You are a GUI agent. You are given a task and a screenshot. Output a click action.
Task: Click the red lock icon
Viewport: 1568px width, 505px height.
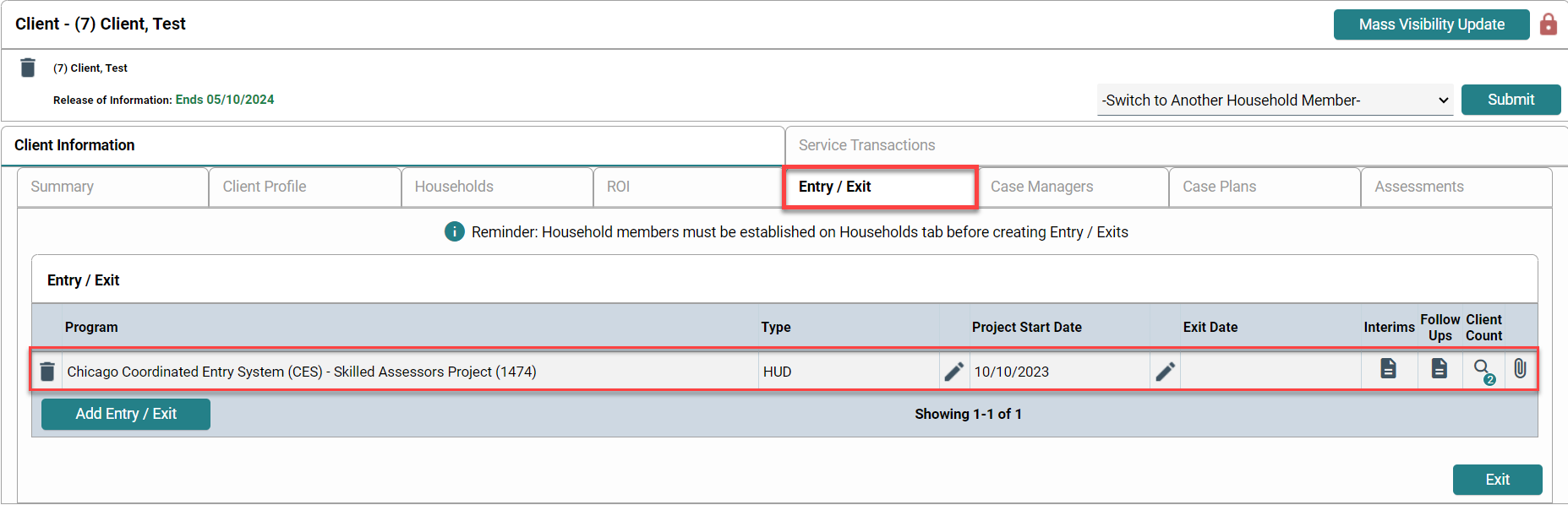[1548, 24]
